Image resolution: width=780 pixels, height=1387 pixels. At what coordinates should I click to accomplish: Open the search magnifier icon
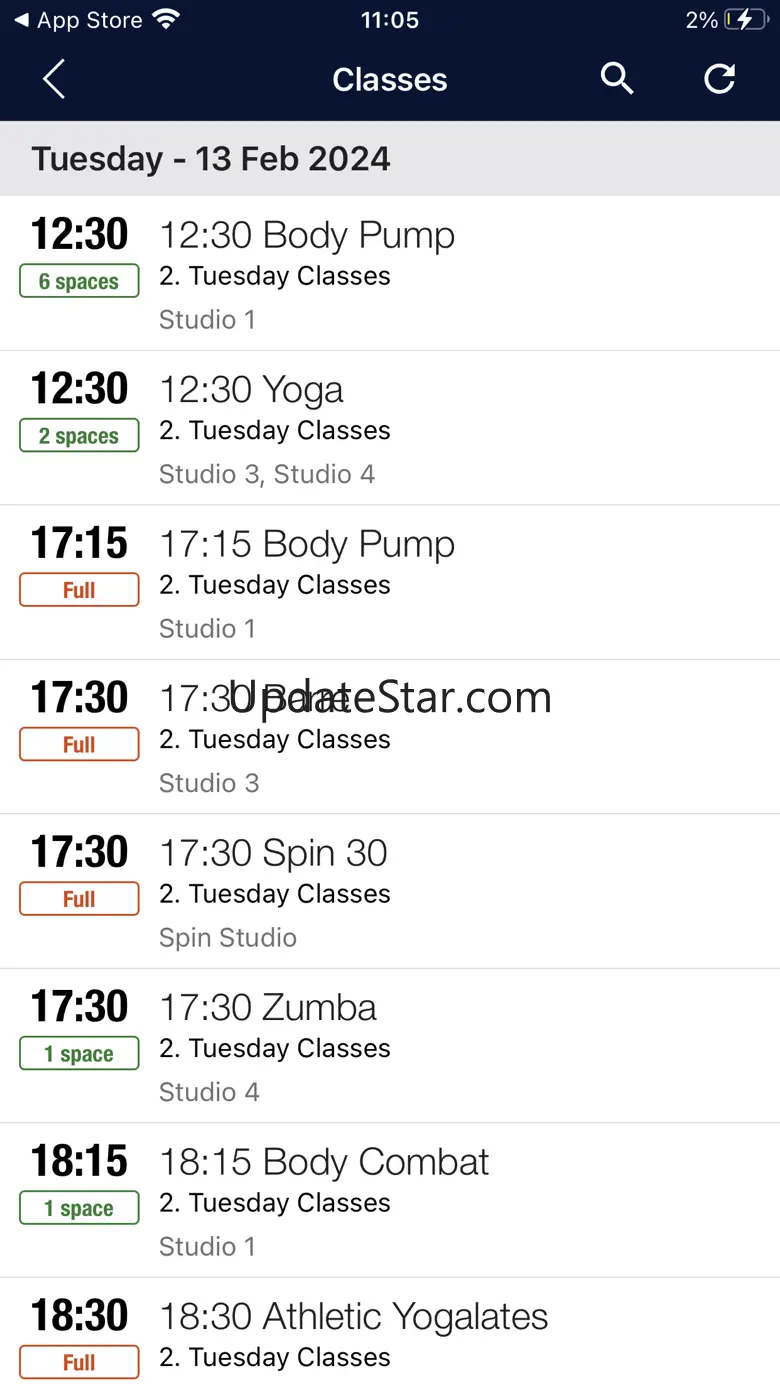coord(617,78)
